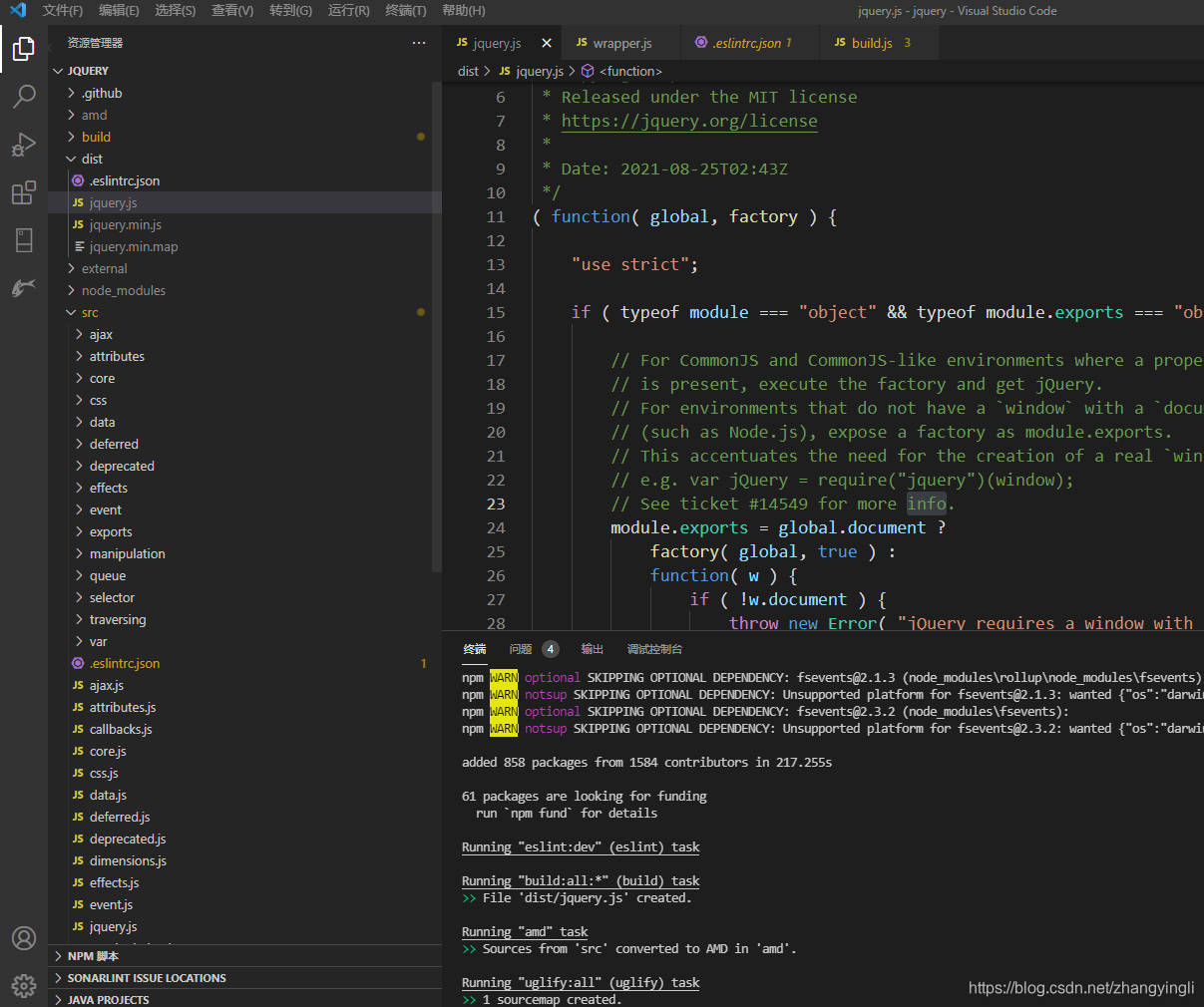The height and width of the screenshot is (1007, 1204).
Task: Collapse the dist folder
Action: [x=239, y=159]
